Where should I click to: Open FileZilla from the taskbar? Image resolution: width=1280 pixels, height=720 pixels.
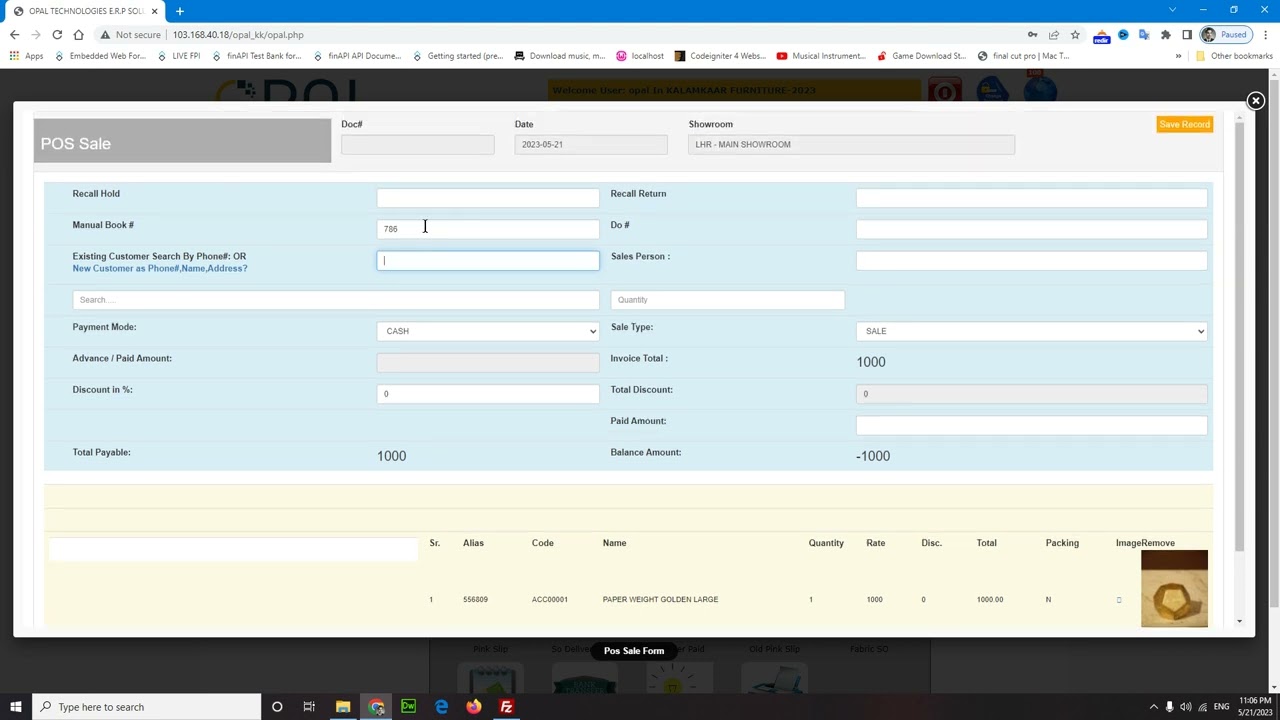click(x=506, y=707)
